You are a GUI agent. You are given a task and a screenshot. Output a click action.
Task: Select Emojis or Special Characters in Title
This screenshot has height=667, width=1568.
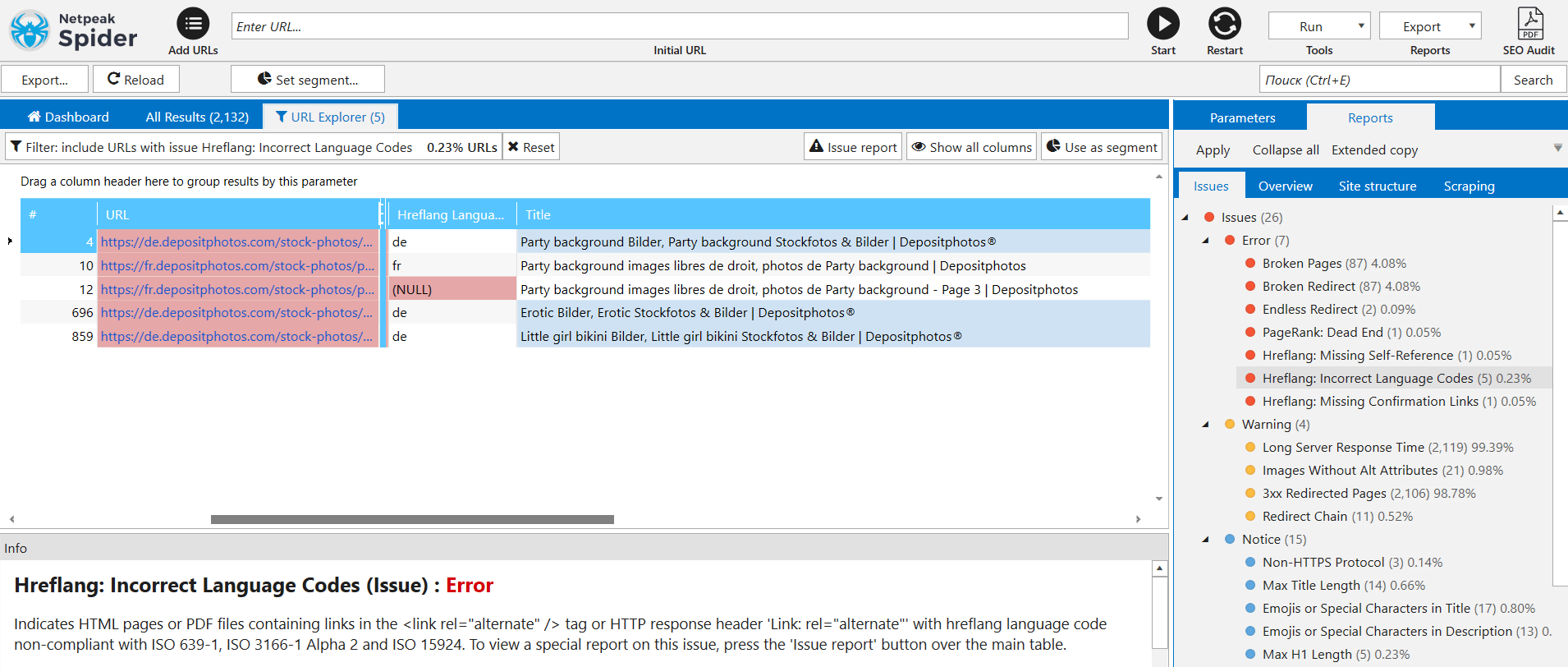[1398, 609]
